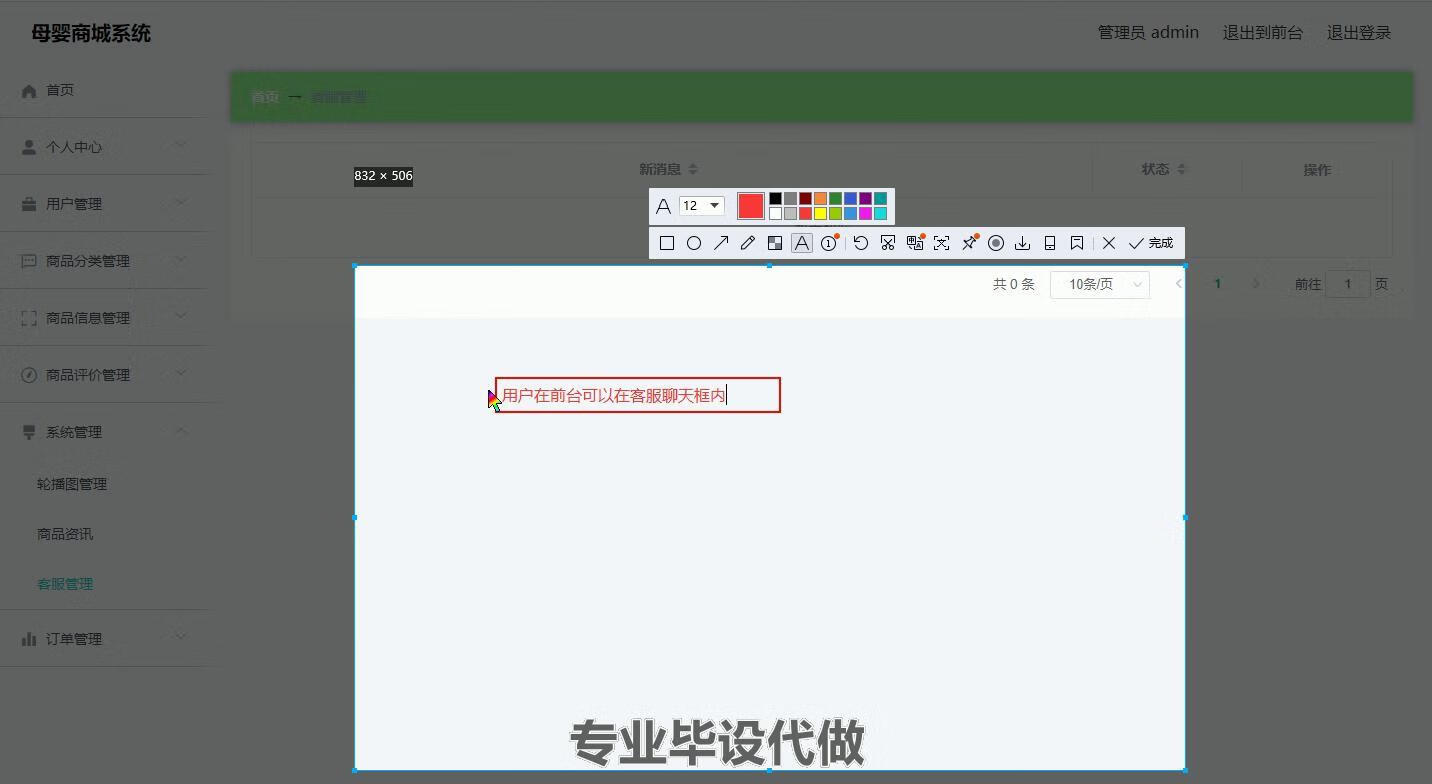Pick the white color swatch
The height and width of the screenshot is (784, 1432).
pos(775,213)
